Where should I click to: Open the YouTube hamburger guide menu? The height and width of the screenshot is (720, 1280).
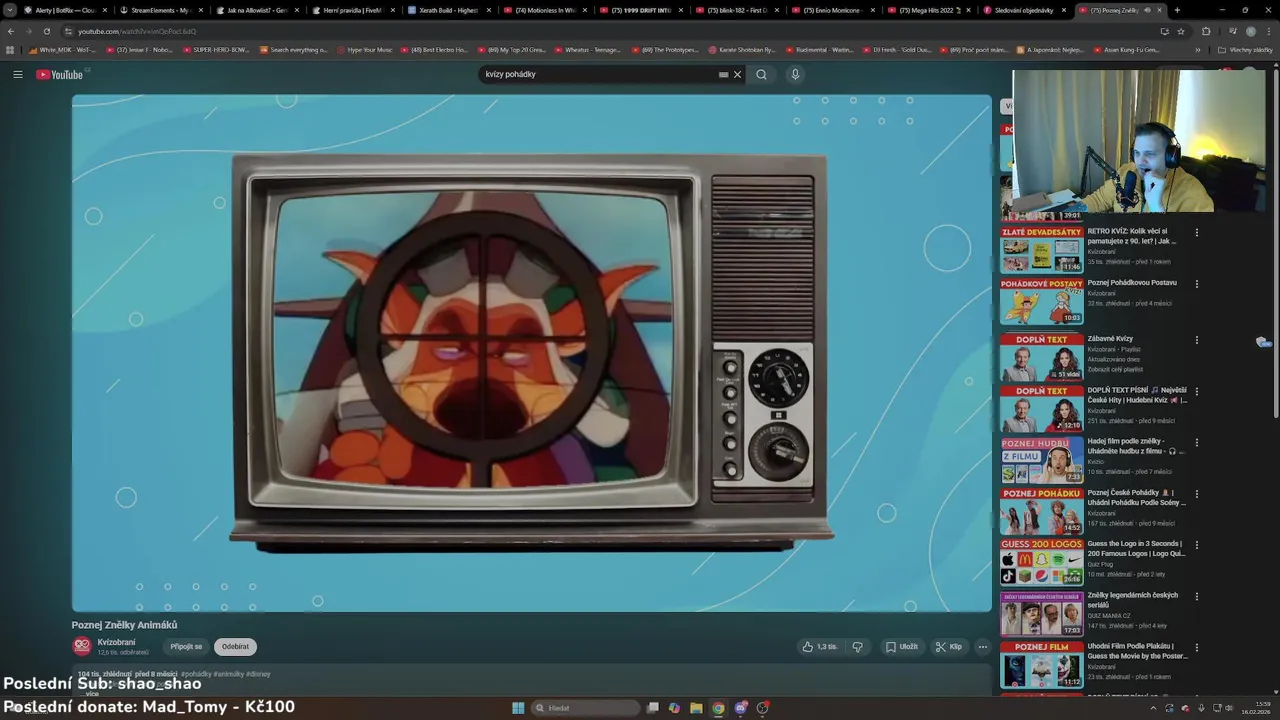coord(18,74)
